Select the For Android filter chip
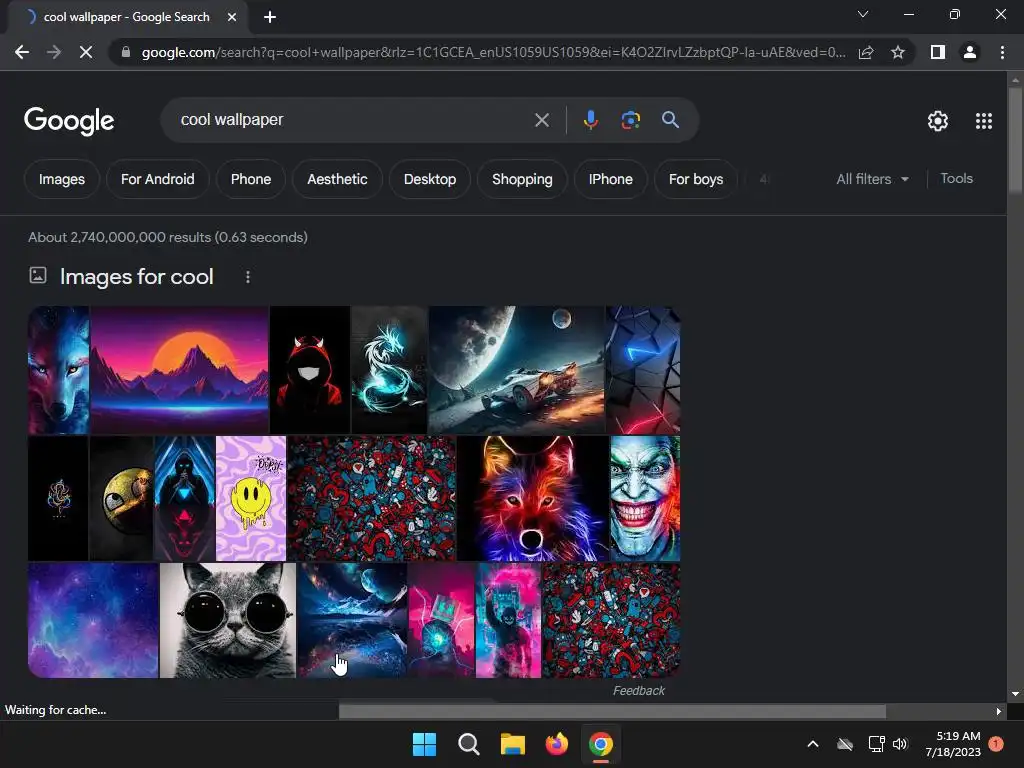This screenshot has width=1024, height=768. point(157,179)
